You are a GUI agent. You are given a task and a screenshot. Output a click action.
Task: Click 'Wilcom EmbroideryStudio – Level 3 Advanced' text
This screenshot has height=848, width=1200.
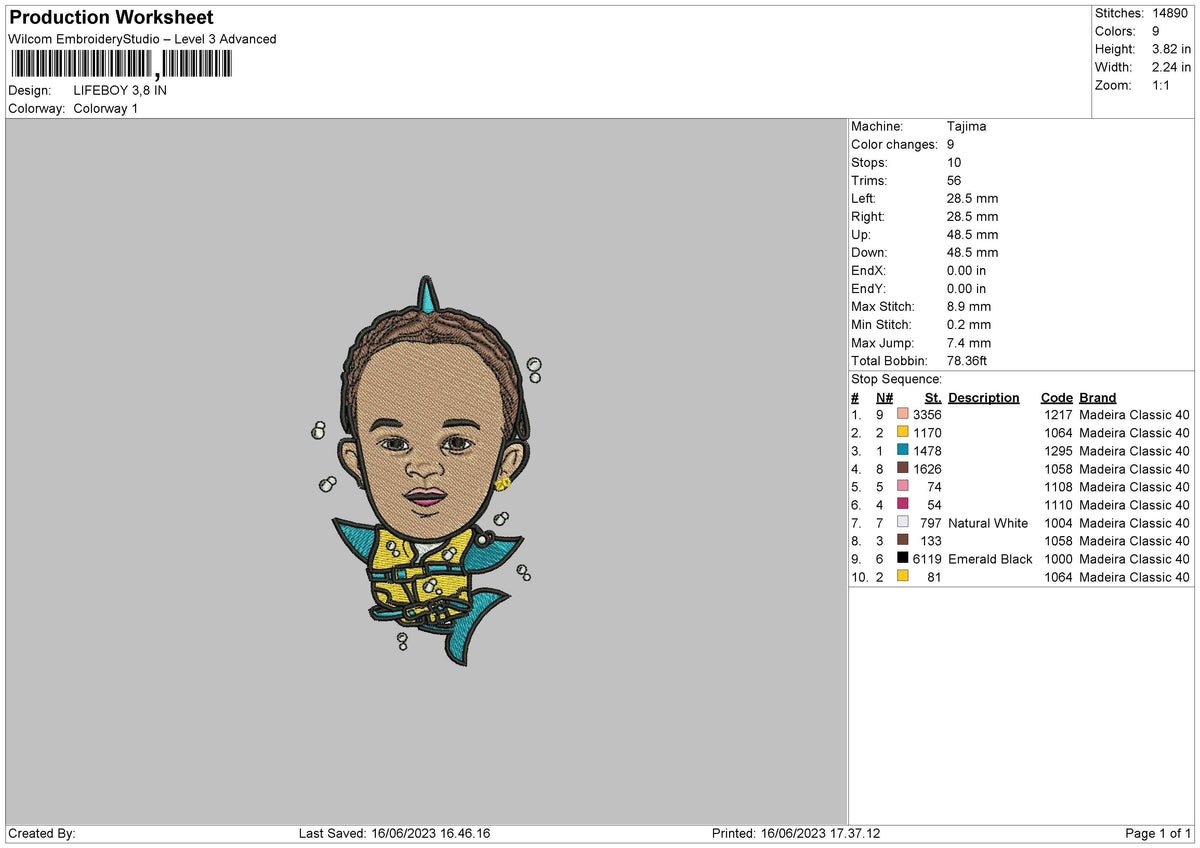(142, 39)
